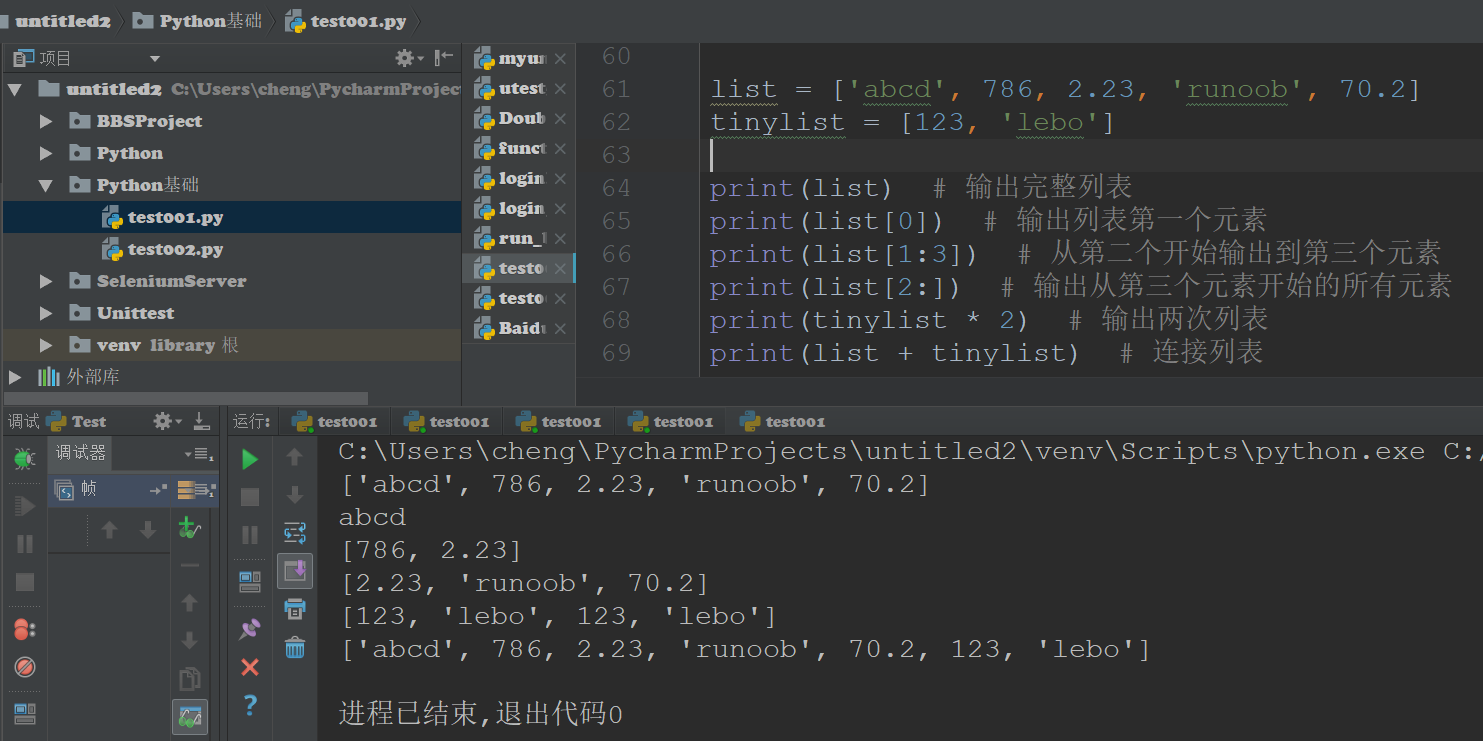
Task: Expand the venv library folder
Action: click(46, 345)
